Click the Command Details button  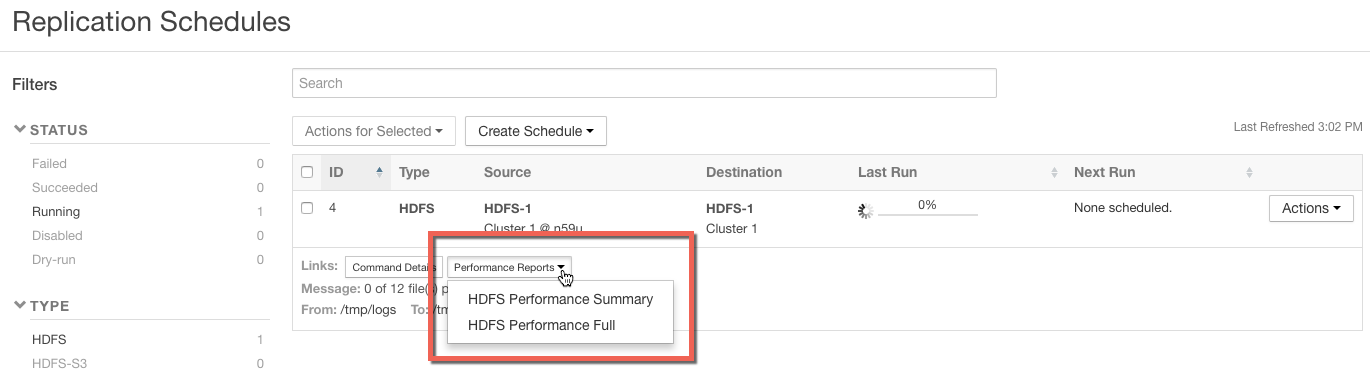pyautogui.click(x=393, y=267)
